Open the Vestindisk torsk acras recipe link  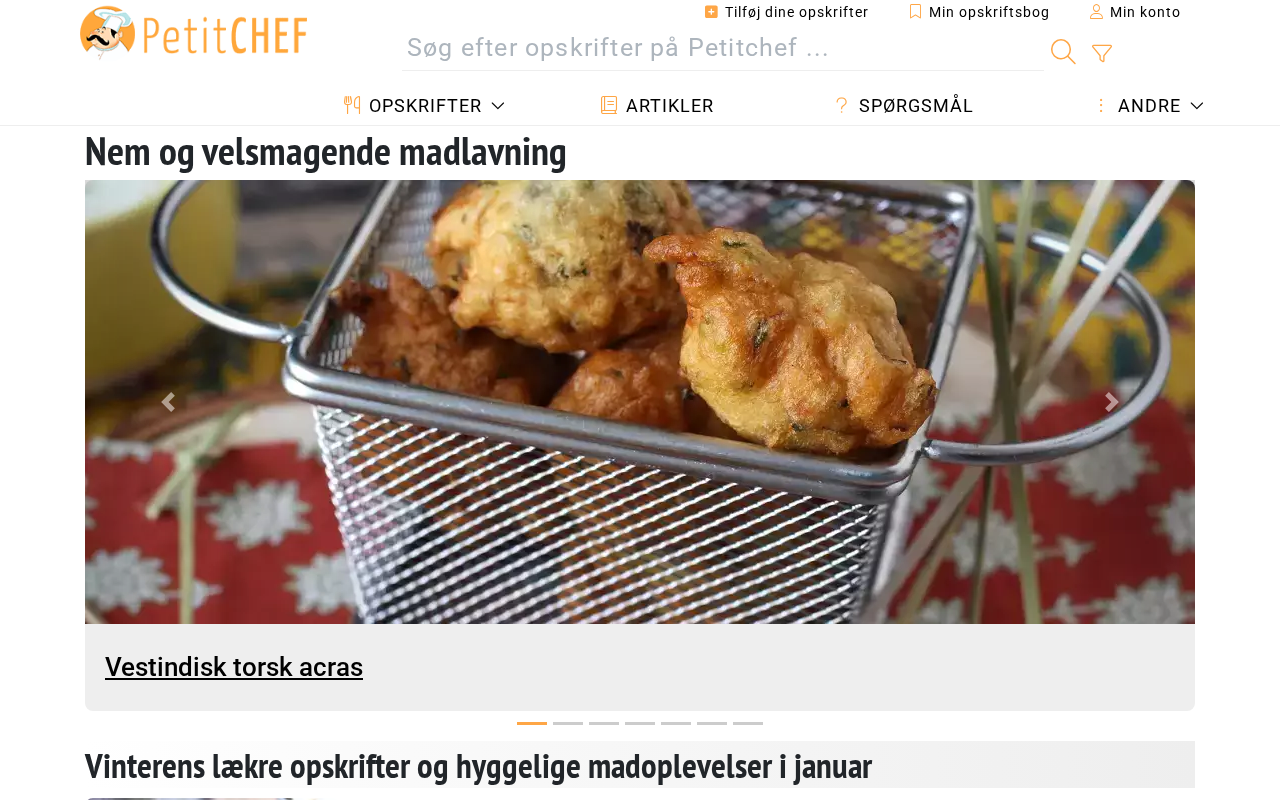234,667
